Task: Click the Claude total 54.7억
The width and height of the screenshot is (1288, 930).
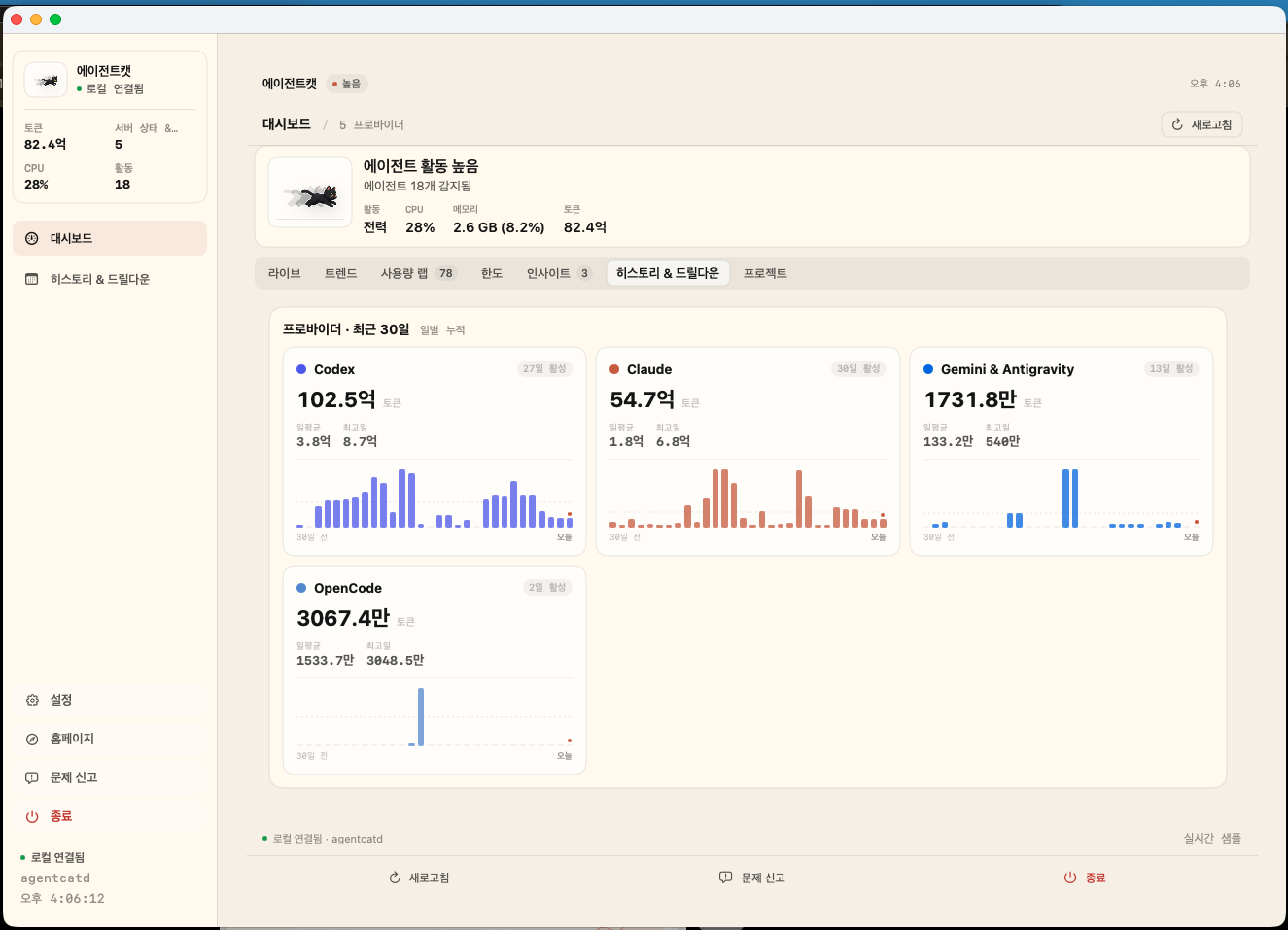Action: [x=643, y=399]
